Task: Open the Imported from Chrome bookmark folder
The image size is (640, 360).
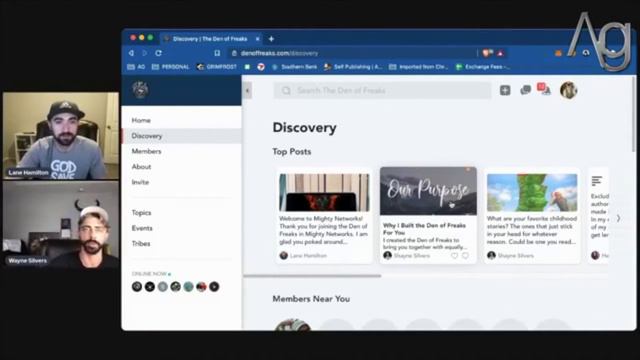Action: tap(418, 67)
